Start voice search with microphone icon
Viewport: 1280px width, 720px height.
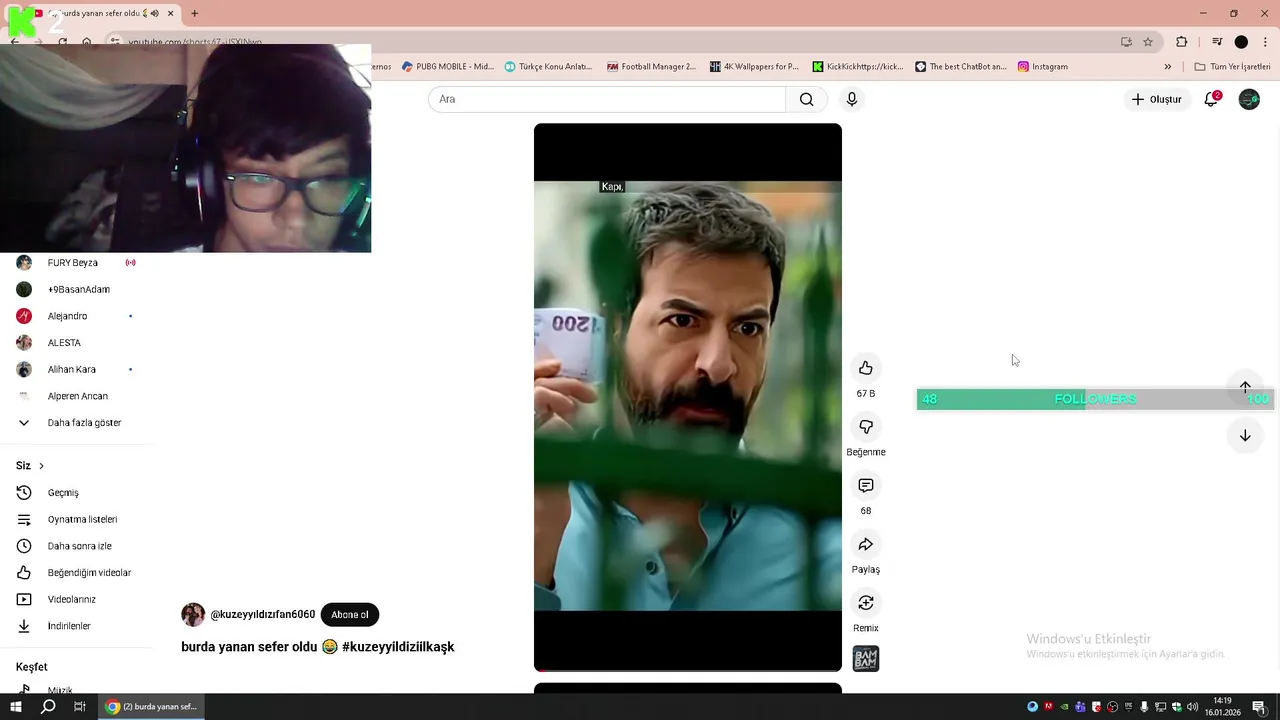[x=852, y=99]
